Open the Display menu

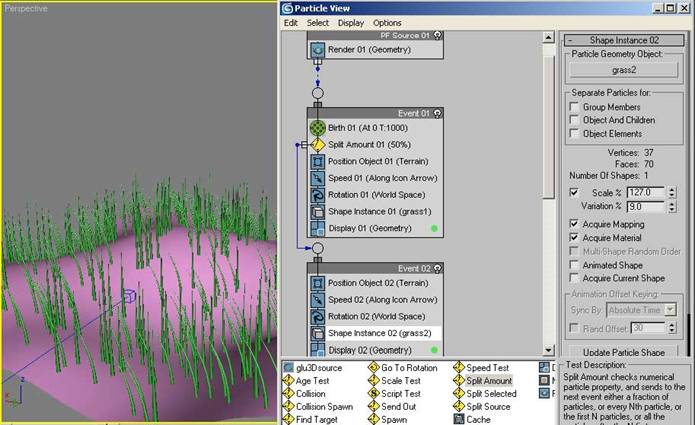tap(350, 23)
